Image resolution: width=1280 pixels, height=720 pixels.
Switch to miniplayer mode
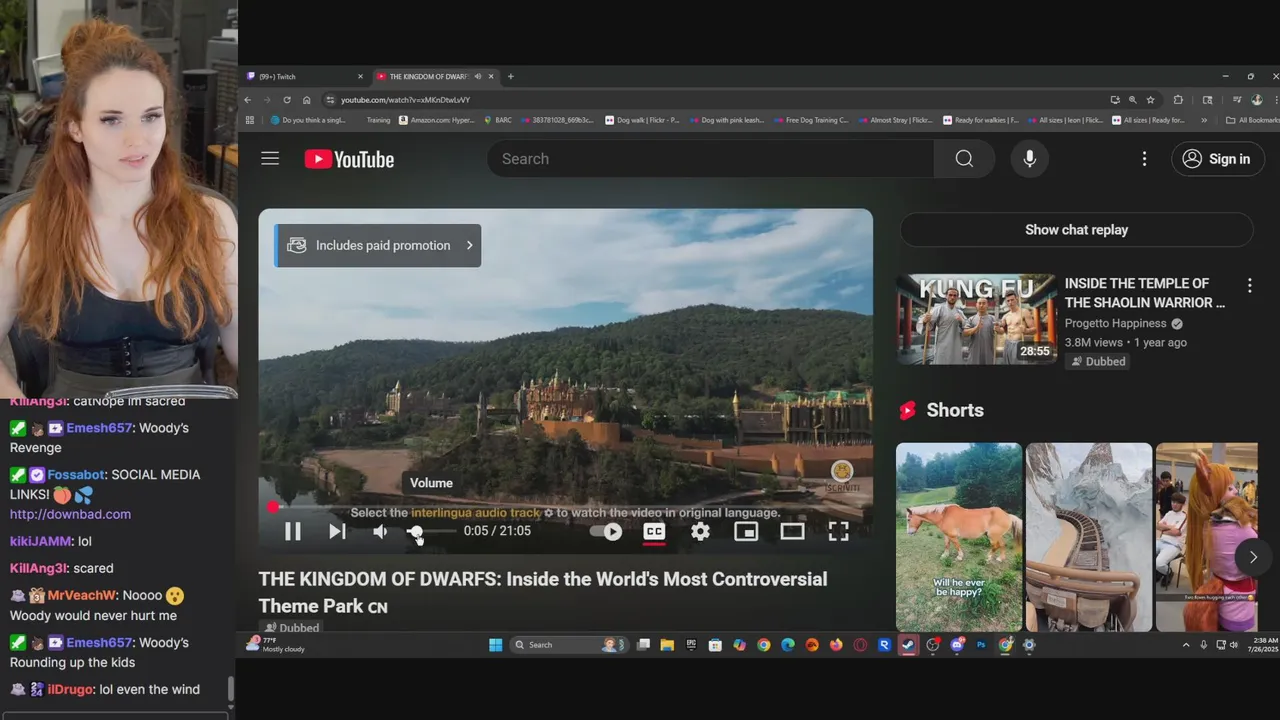(746, 532)
